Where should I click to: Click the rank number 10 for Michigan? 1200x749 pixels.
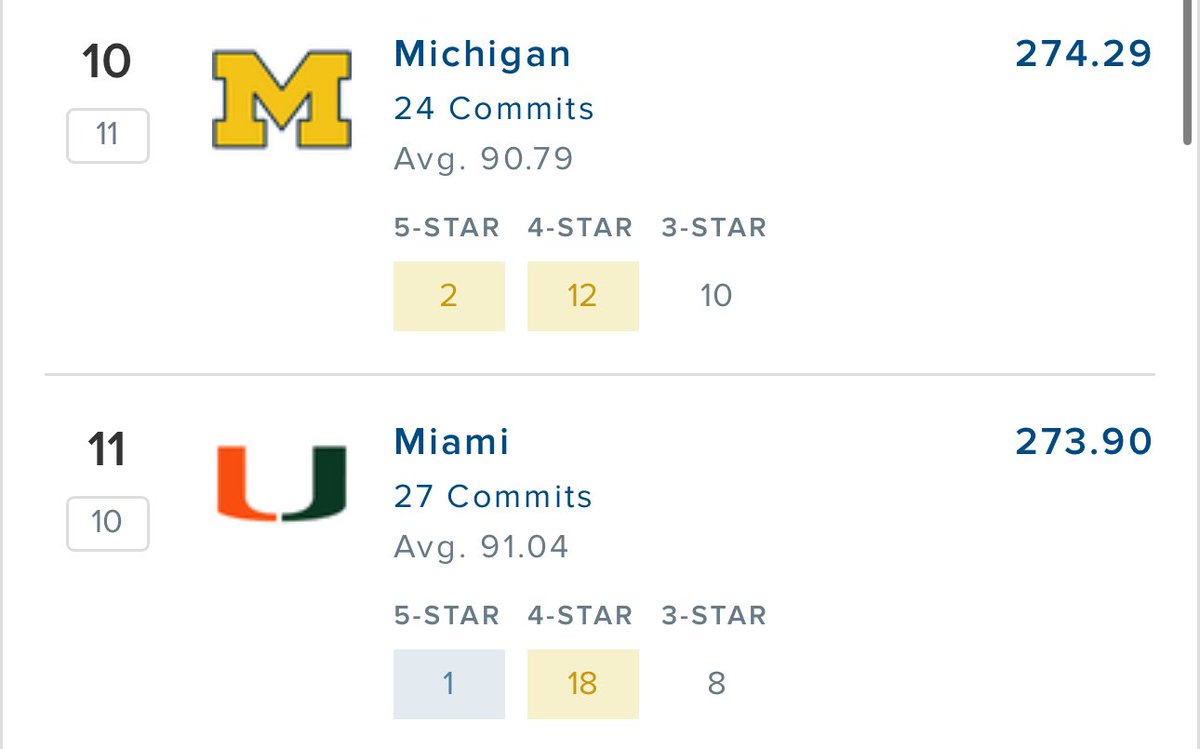pyautogui.click(x=106, y=62)
